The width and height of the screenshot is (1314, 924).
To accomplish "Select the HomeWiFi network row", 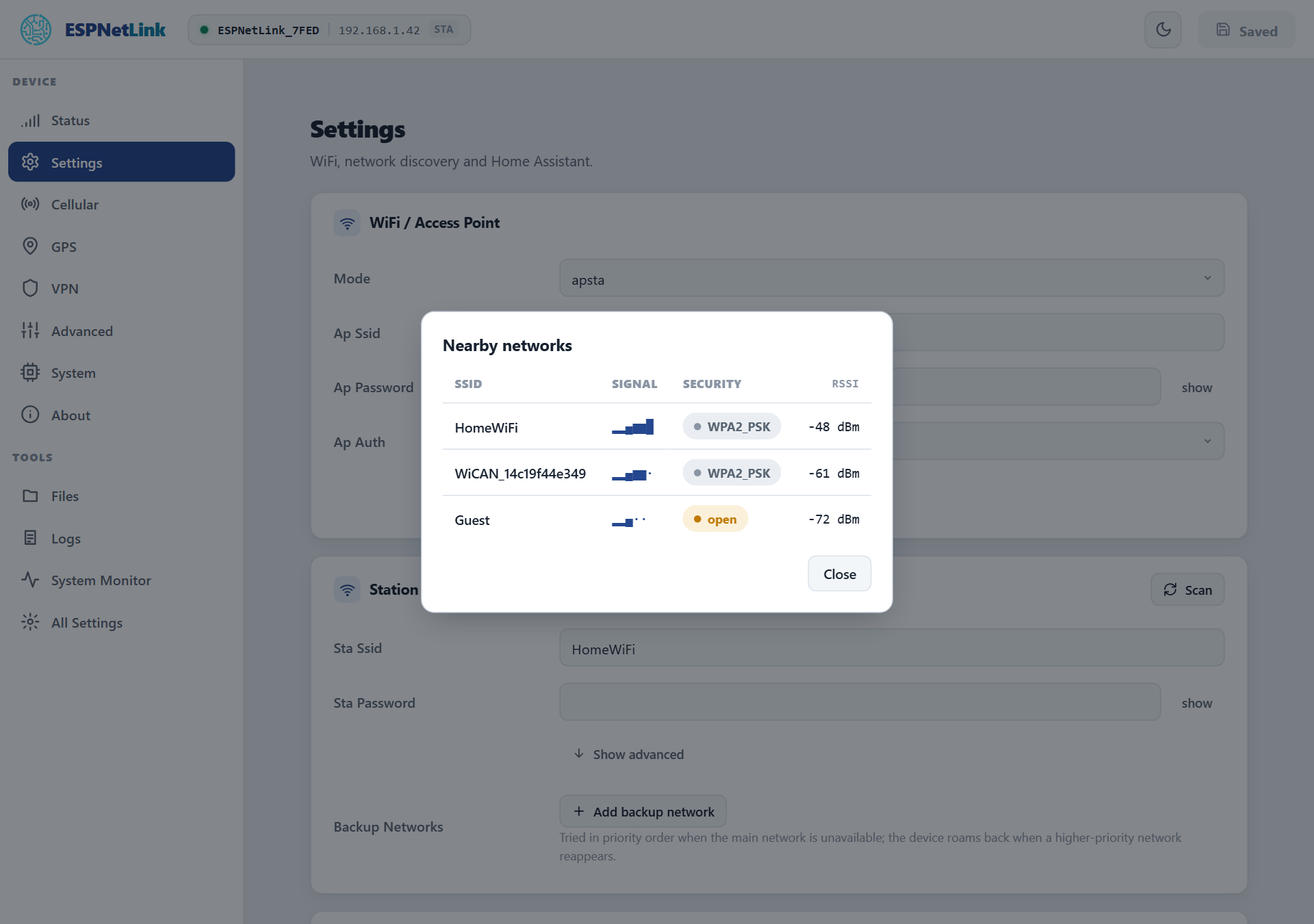I will [x=656, y=427].
